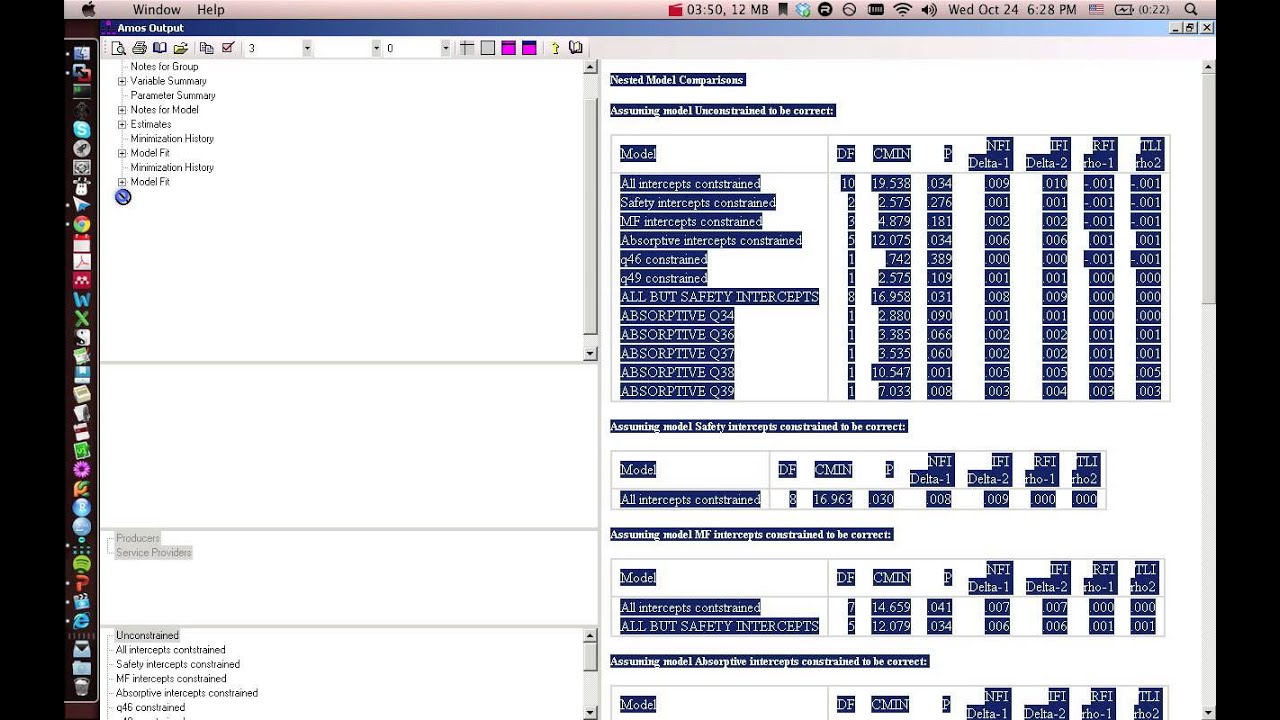Open Spotlight search magnifier icon
Image resolution: width=1280 pixels, height=720 pixels.
click(x=1191, y=9)
